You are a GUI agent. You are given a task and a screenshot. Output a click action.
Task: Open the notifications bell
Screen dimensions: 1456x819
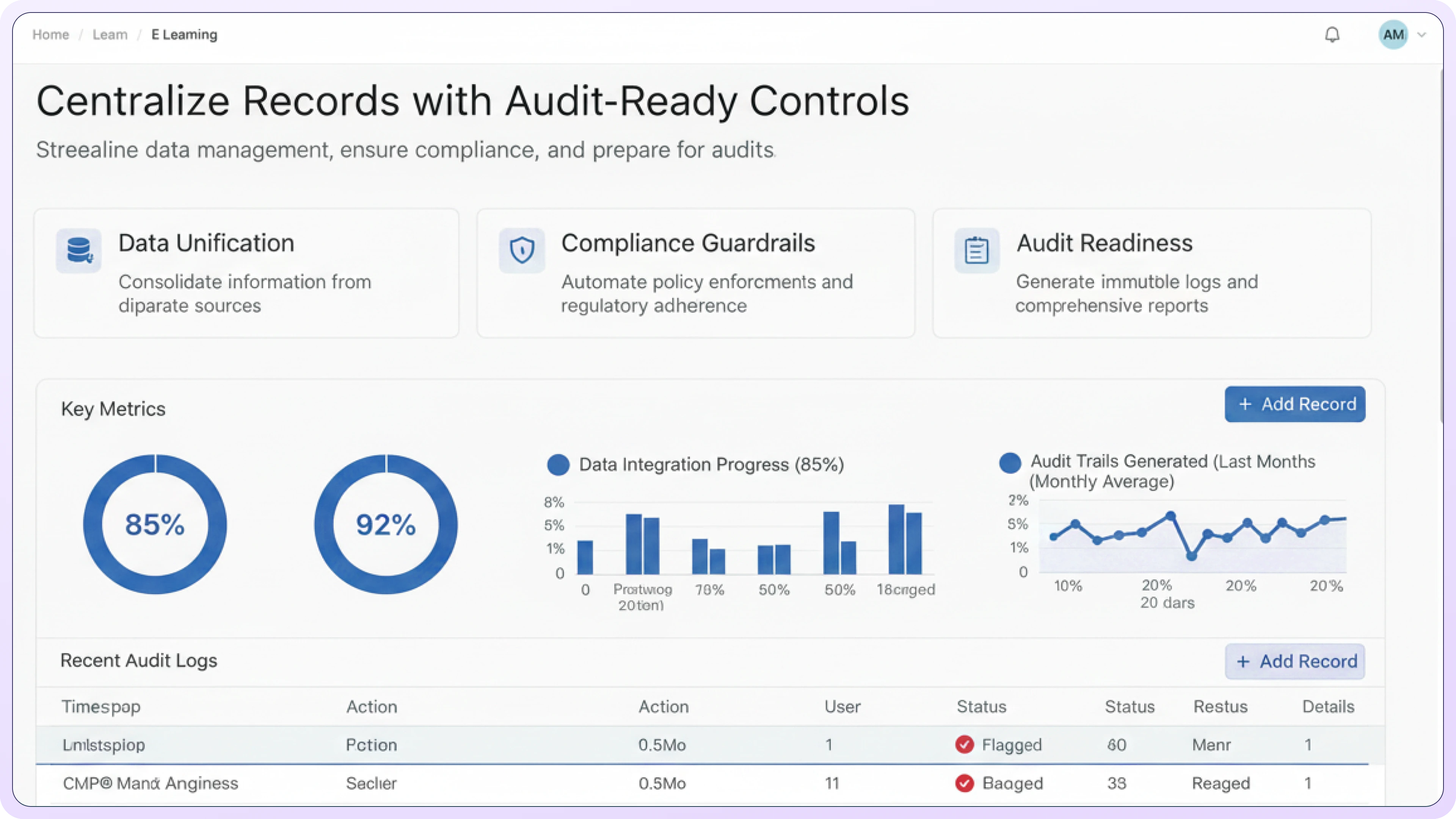(x=1332, y=35)
